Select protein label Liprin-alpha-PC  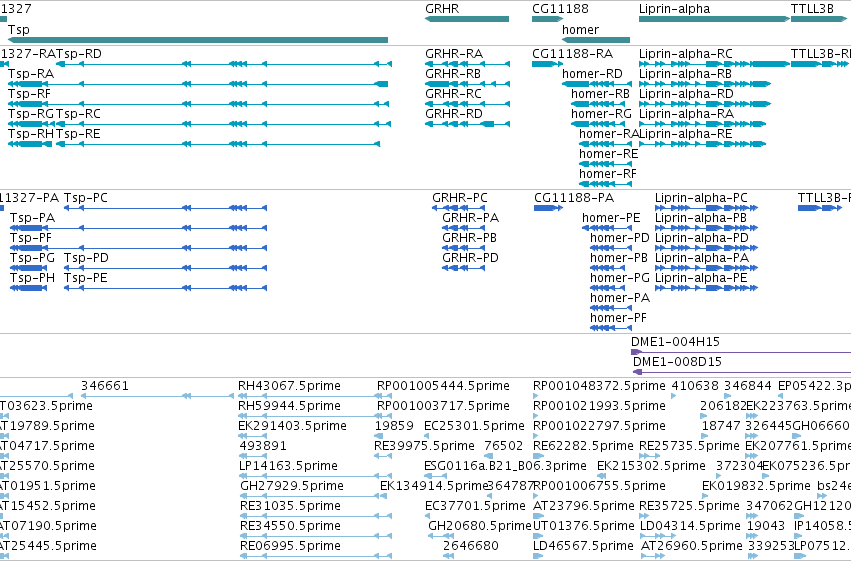(x=701, y=198)
